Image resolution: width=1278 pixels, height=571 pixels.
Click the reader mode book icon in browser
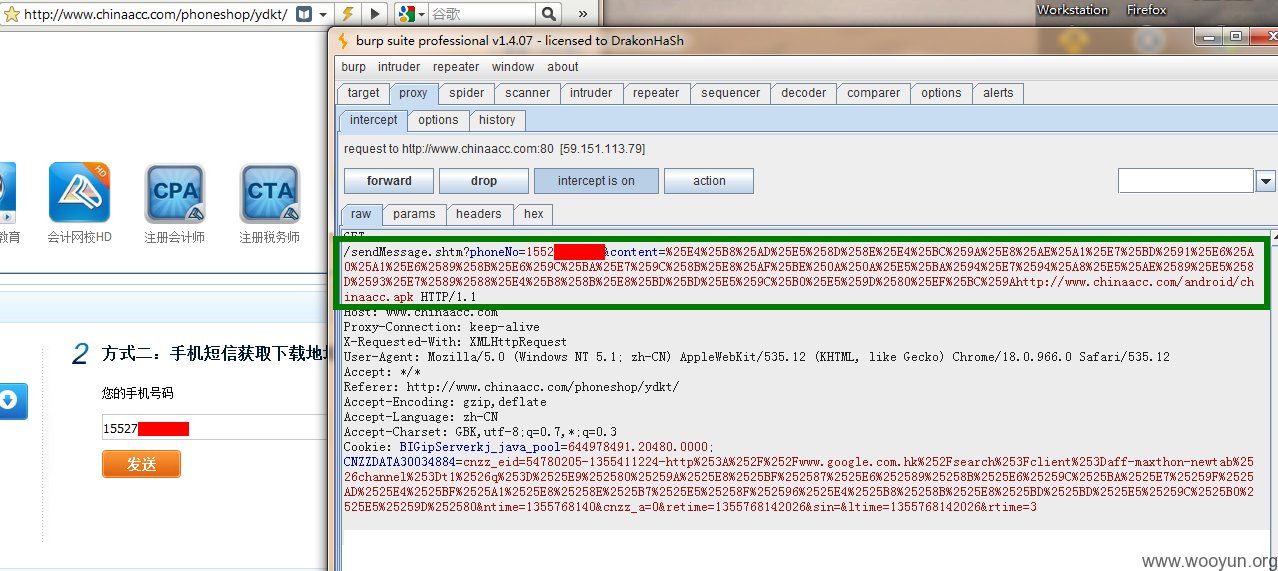tap(302, 14)
